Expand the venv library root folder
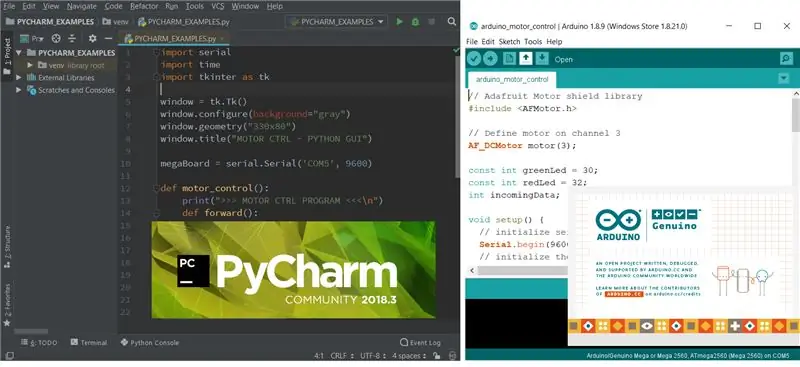 [x=30, y=65]
